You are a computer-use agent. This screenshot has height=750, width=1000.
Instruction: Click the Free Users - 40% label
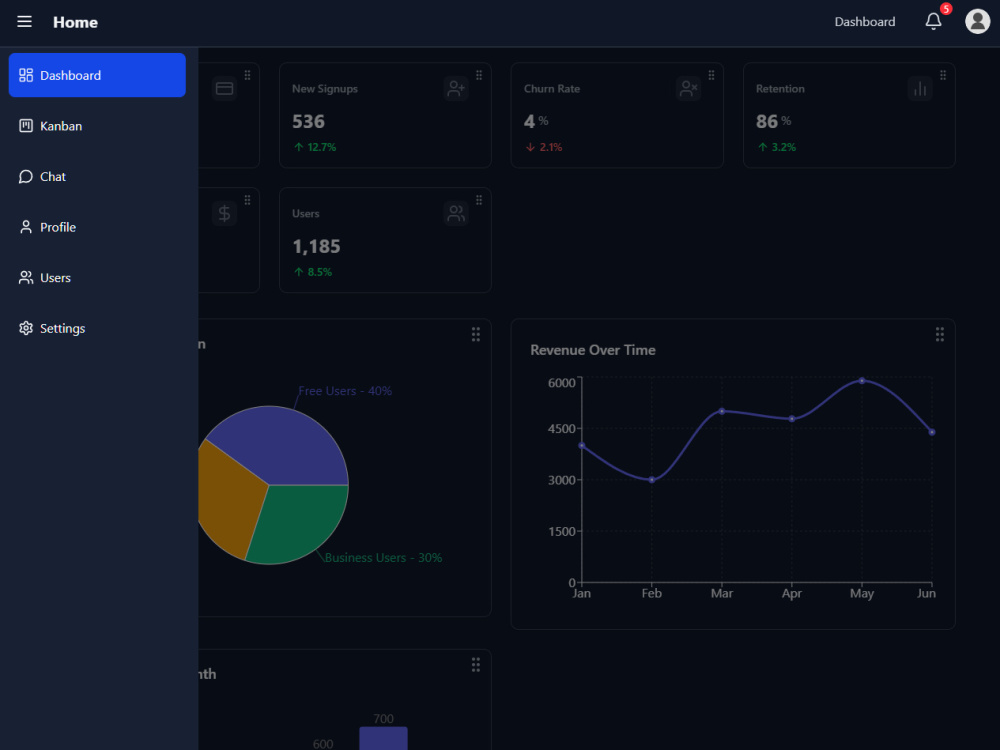(345, 391)
